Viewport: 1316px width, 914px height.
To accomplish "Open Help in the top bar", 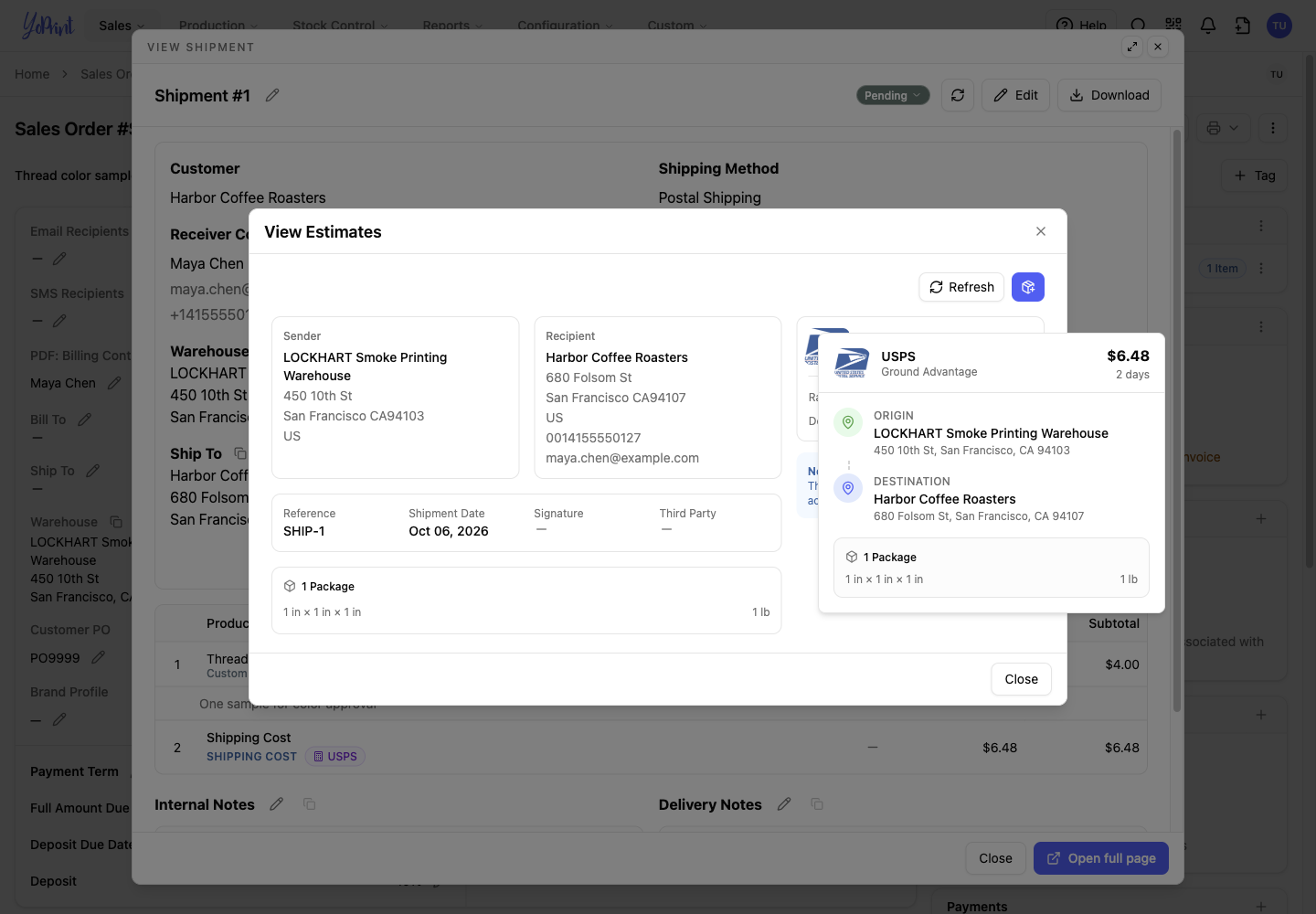I will (x=1081, y=26).
